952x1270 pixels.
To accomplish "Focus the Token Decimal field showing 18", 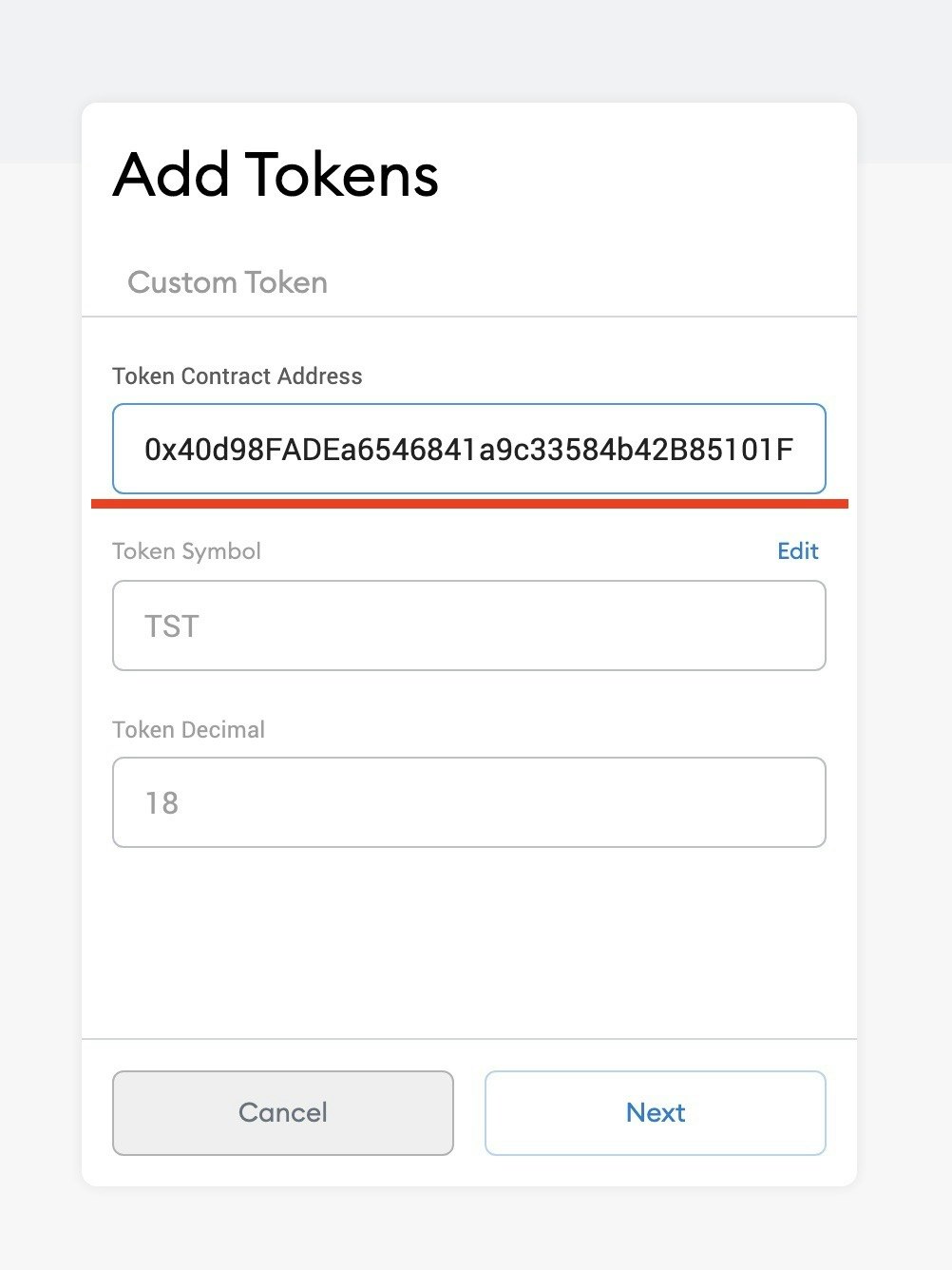I will pyautogui.click(x=469, y=802).
